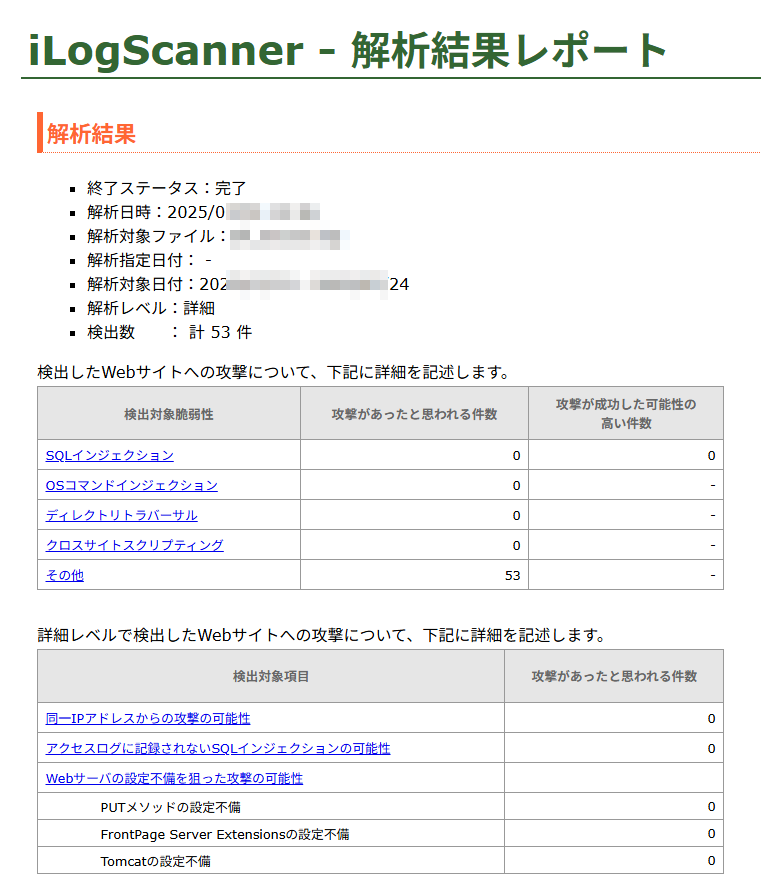The width and height of the screenshot is (761, 884).
Task: Click the 解析レベル：詳細 list item
Action: [x=150, y=308]
